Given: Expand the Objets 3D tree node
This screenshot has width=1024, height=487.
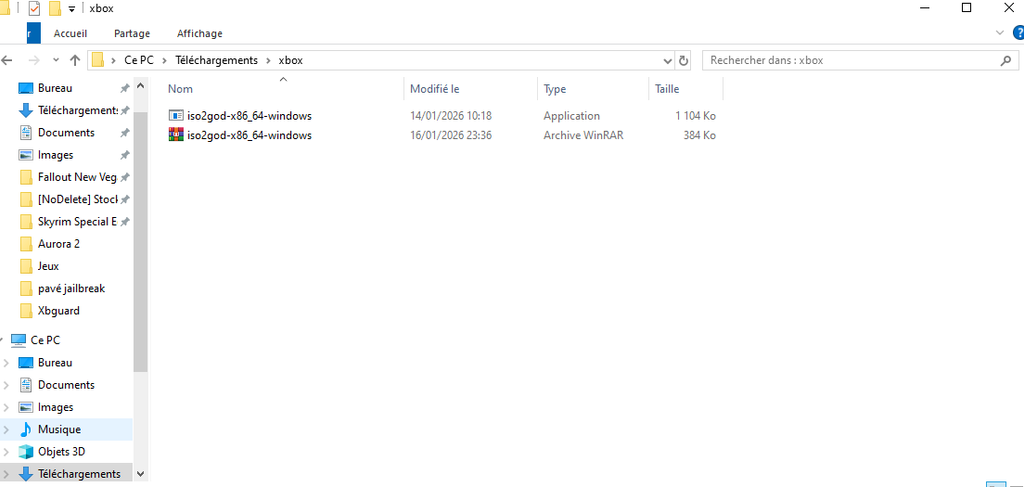Looking at the screenshot, I should tap(8, 452).
